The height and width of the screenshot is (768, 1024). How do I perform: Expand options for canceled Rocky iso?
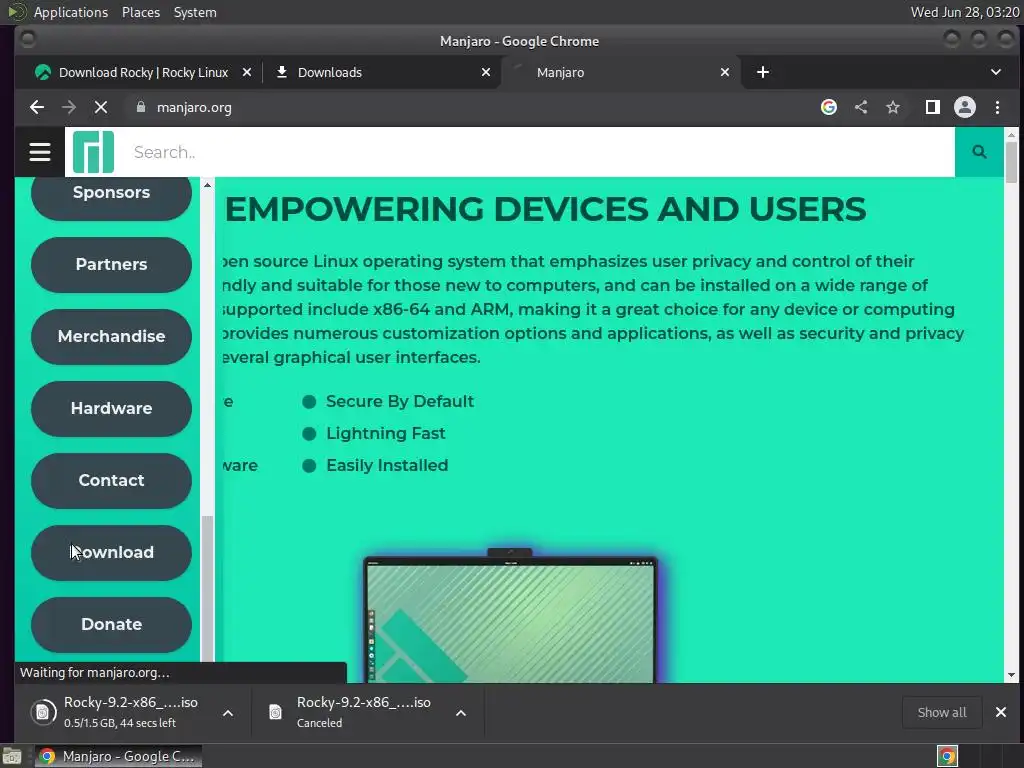pyautogui.click(x=461, y=713)
